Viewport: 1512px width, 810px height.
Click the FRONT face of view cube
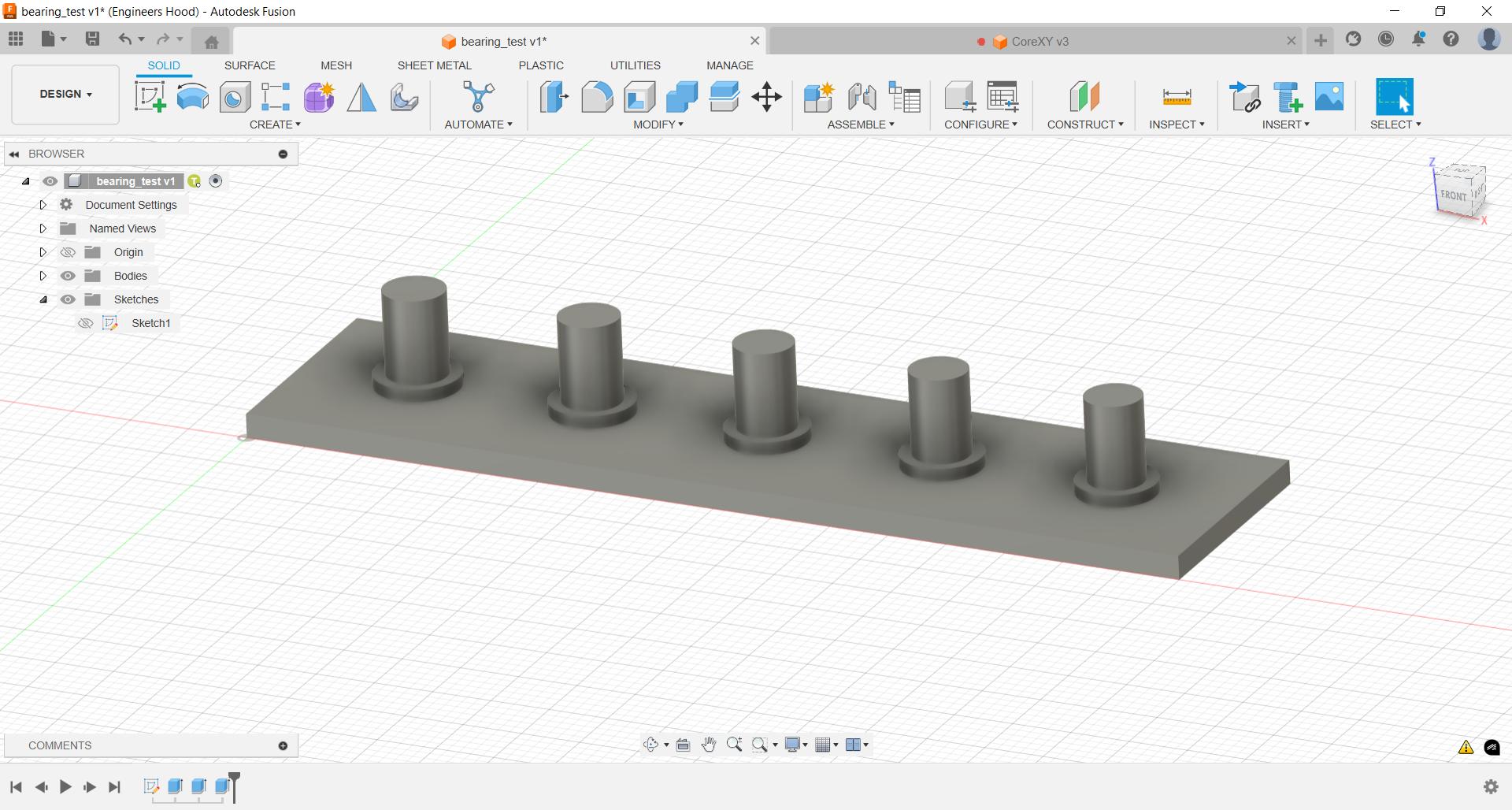1453,195
